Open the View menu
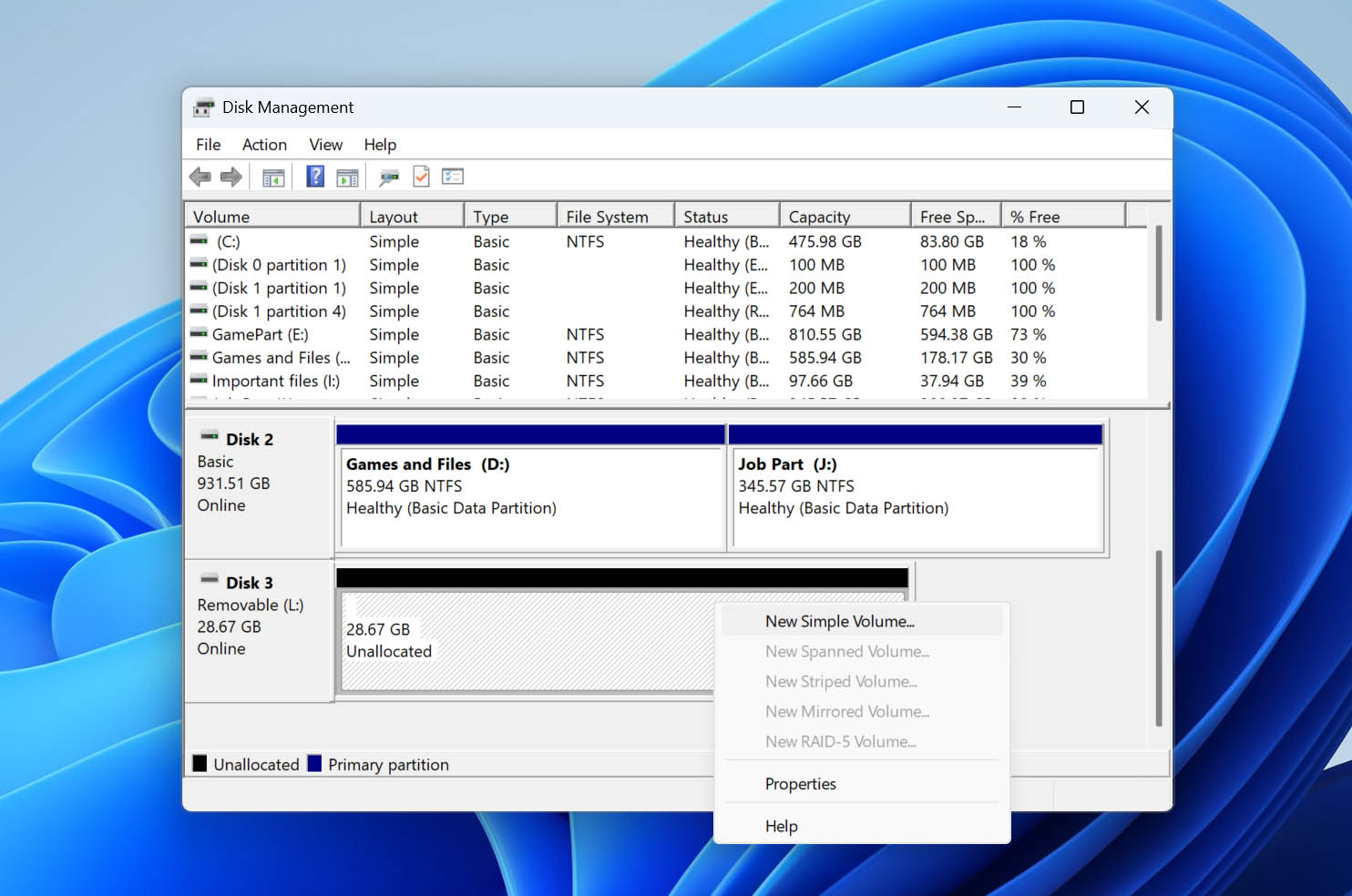 (x=325, y=145)
